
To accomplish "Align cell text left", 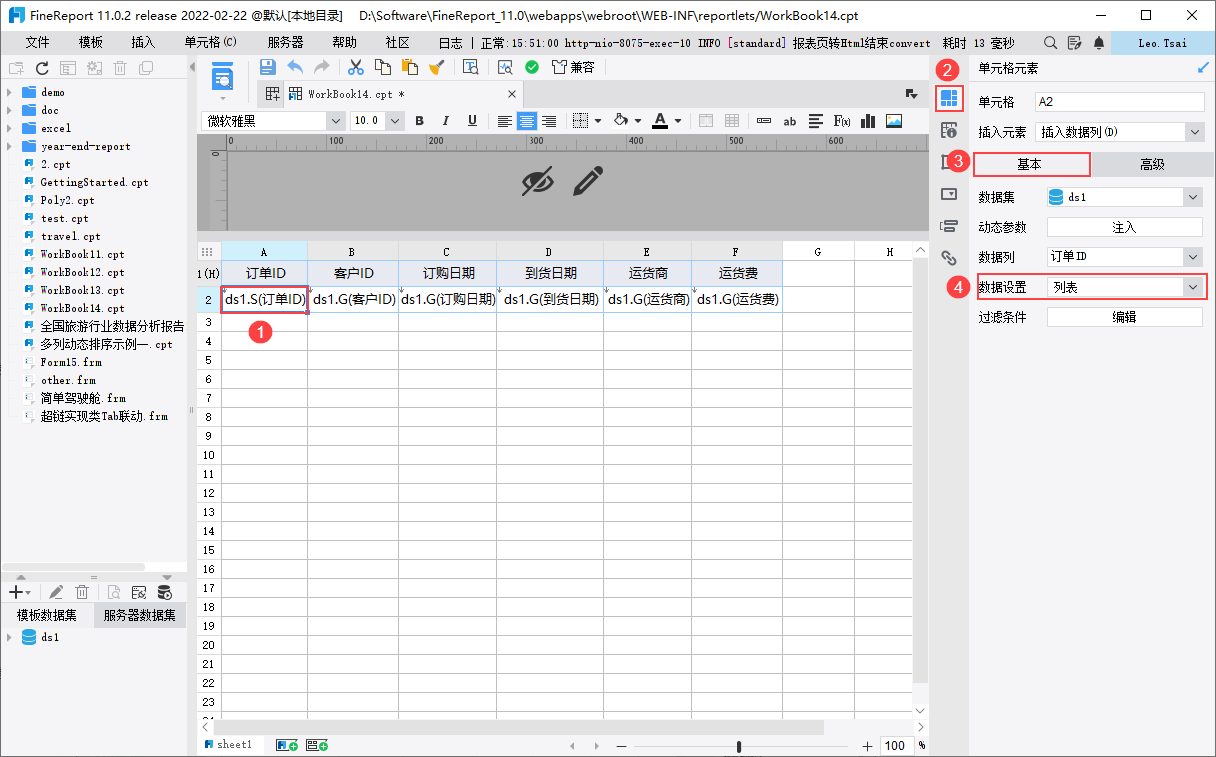I will coord(505,121).
